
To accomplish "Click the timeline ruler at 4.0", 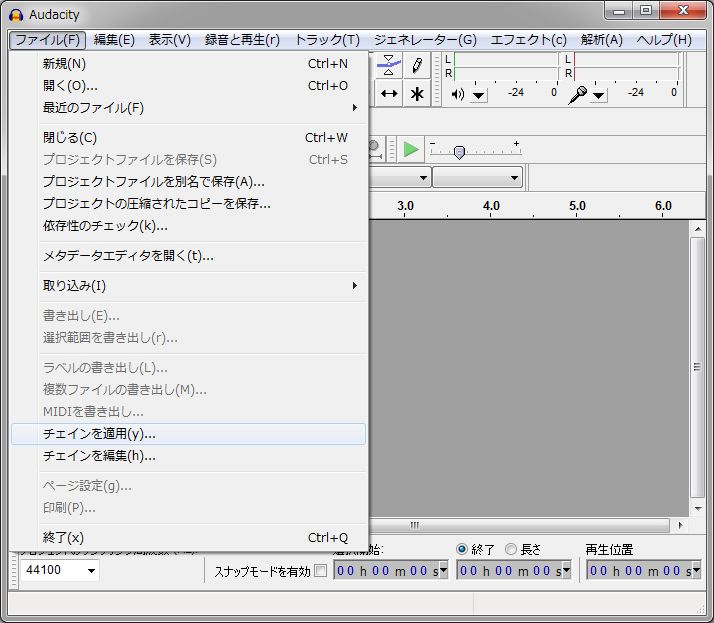I will [x=491, y=206].
